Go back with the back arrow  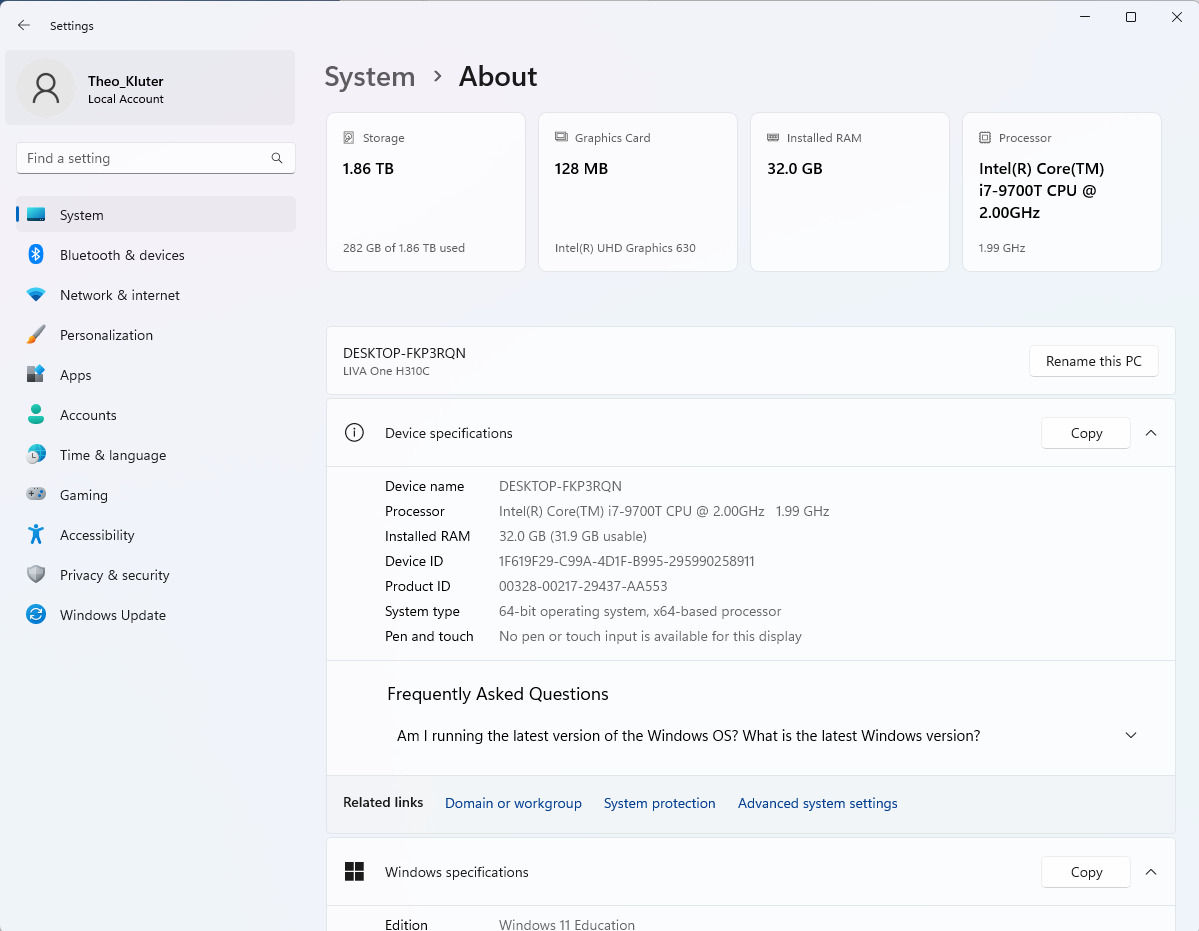(24, 25)
